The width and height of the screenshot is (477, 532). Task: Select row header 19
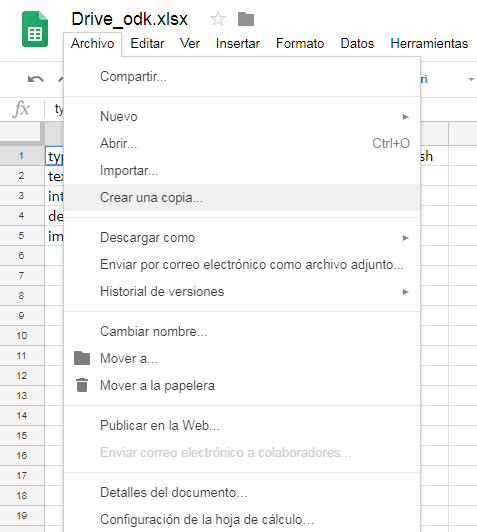pos(22,516)
